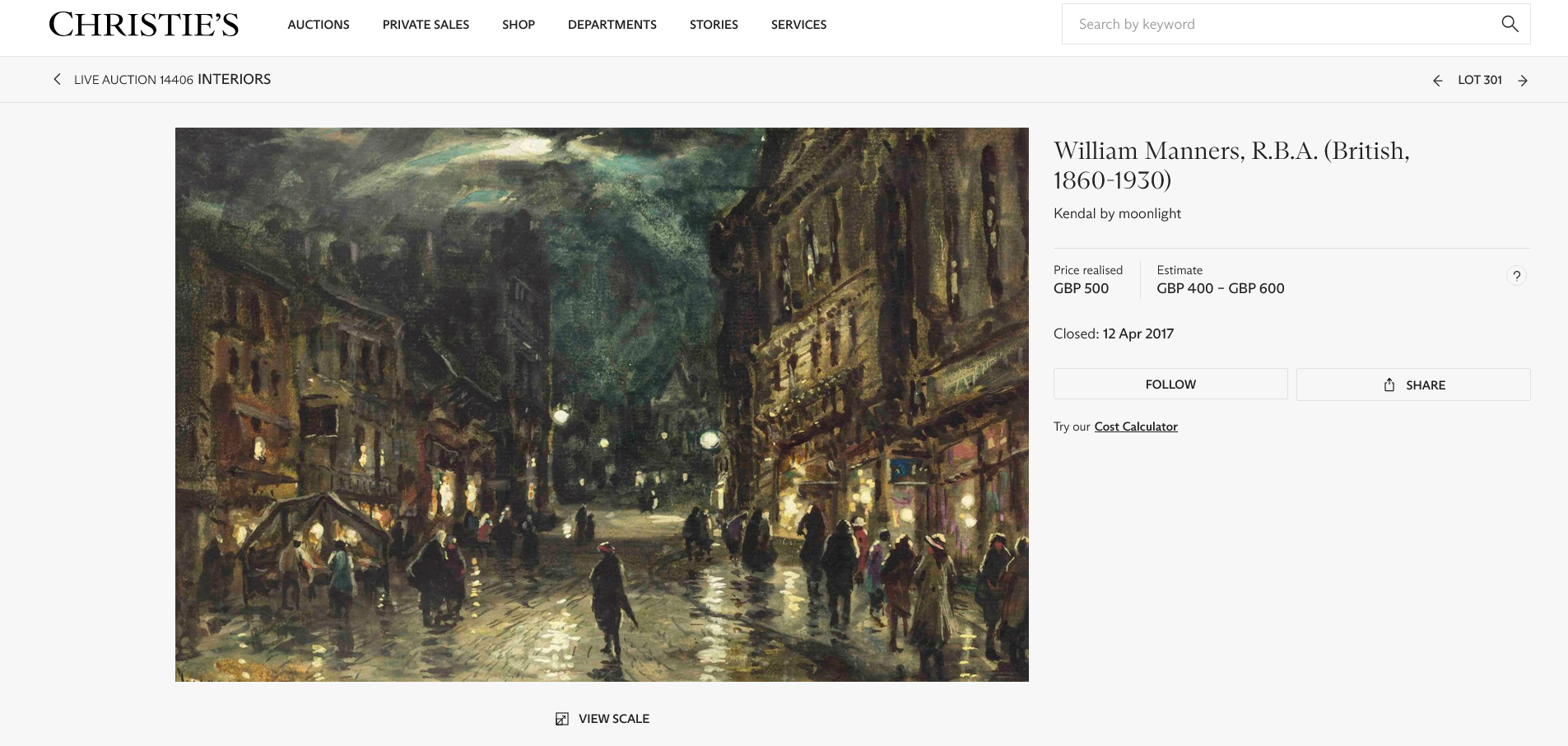Open the question mark help icon
1568x746 pixels.
click(1516, 276)
